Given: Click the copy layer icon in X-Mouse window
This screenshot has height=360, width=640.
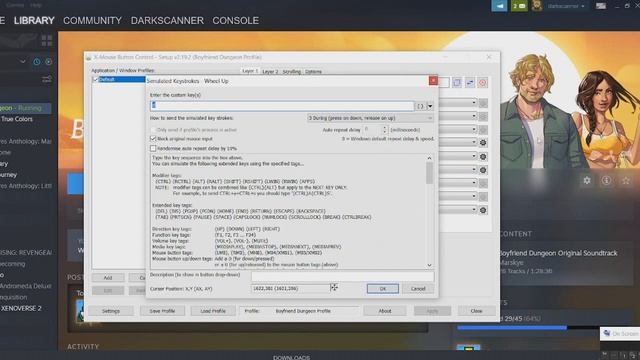Looking at the screenshot, I should click(x=457, y=83).
